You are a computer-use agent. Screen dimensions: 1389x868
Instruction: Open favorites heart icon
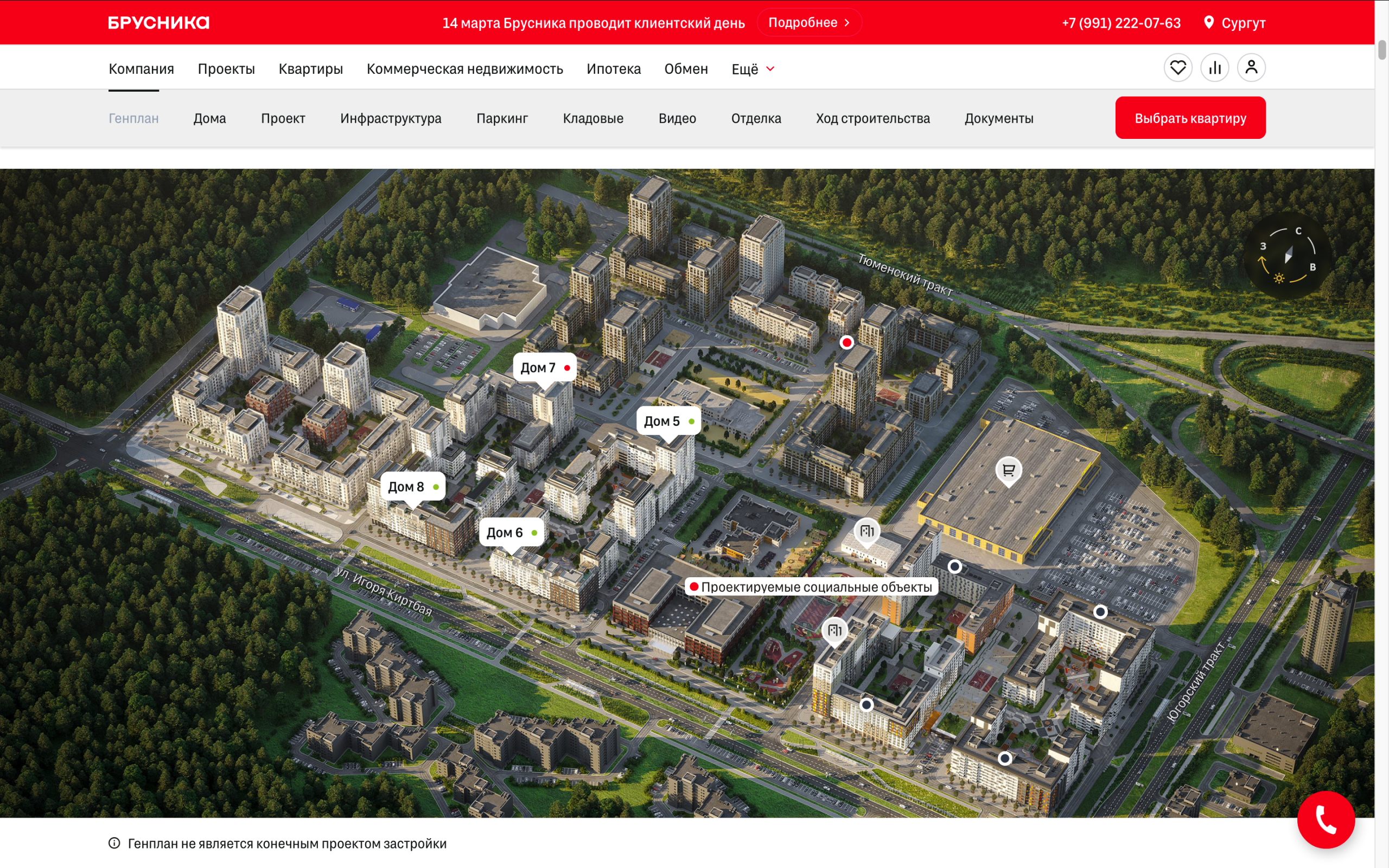tap(1178, 68)
